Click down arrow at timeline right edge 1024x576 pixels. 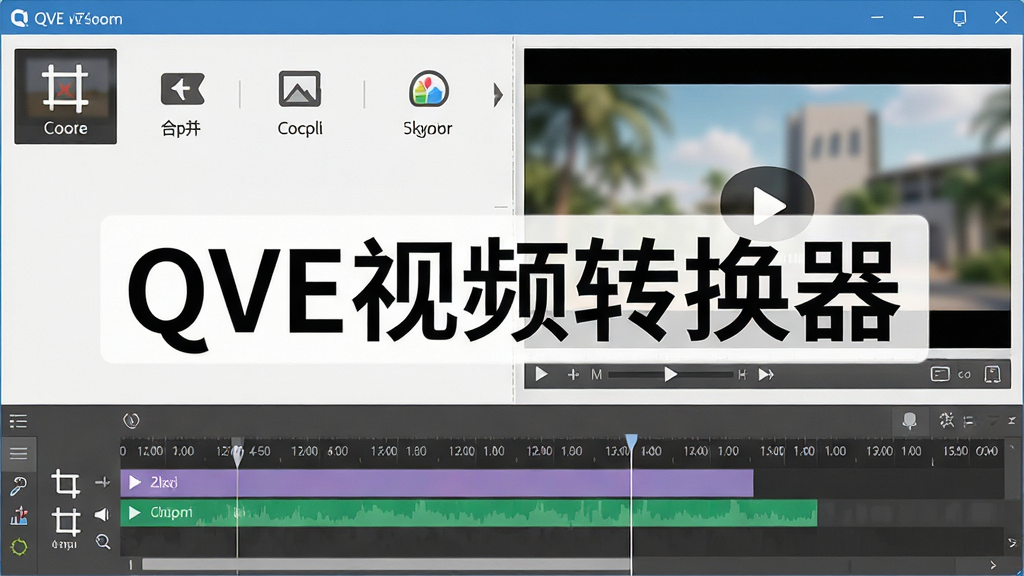(1012, 543)
